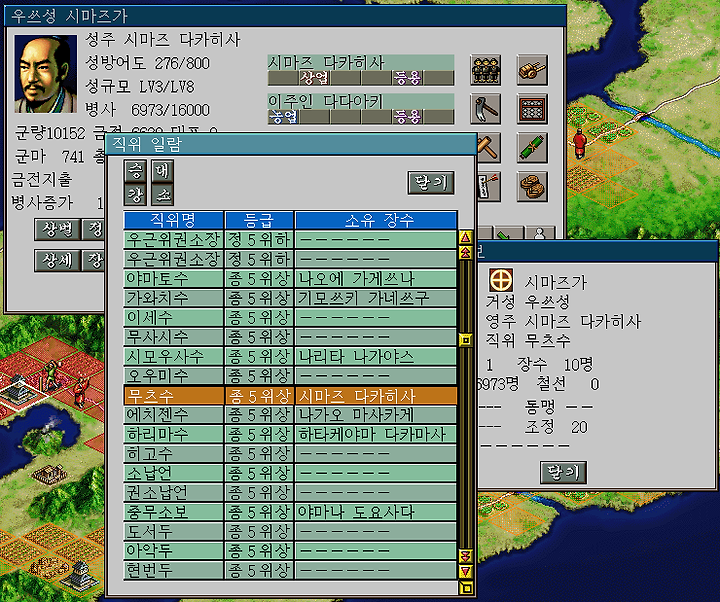Viewport: 720px width, 602px height.
Task: Click 시마즈 다카히사 officer task bar
Action: tap(361, 70)
